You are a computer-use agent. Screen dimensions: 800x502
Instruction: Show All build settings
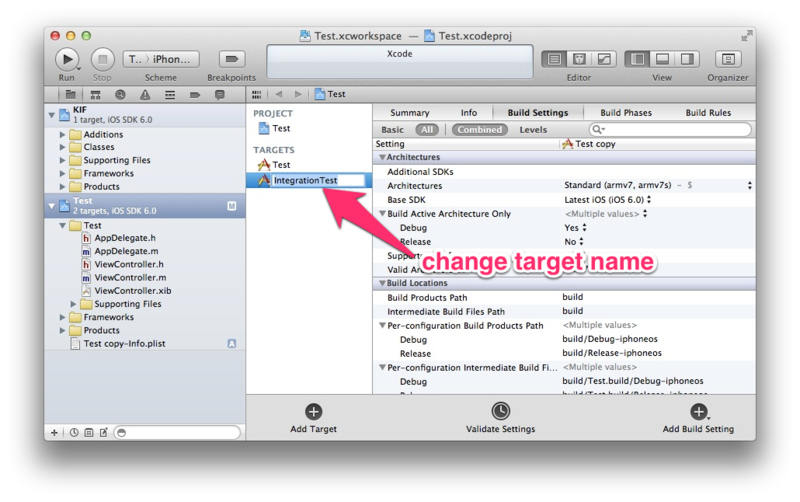click(427, 130)
